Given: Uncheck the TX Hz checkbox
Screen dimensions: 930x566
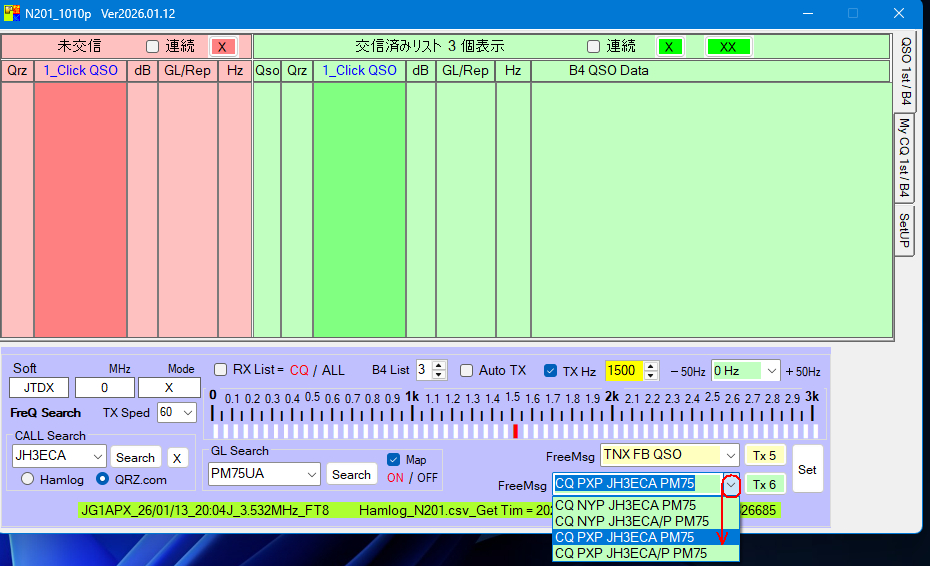Looking at the screenshot, I should pos(550,370).
